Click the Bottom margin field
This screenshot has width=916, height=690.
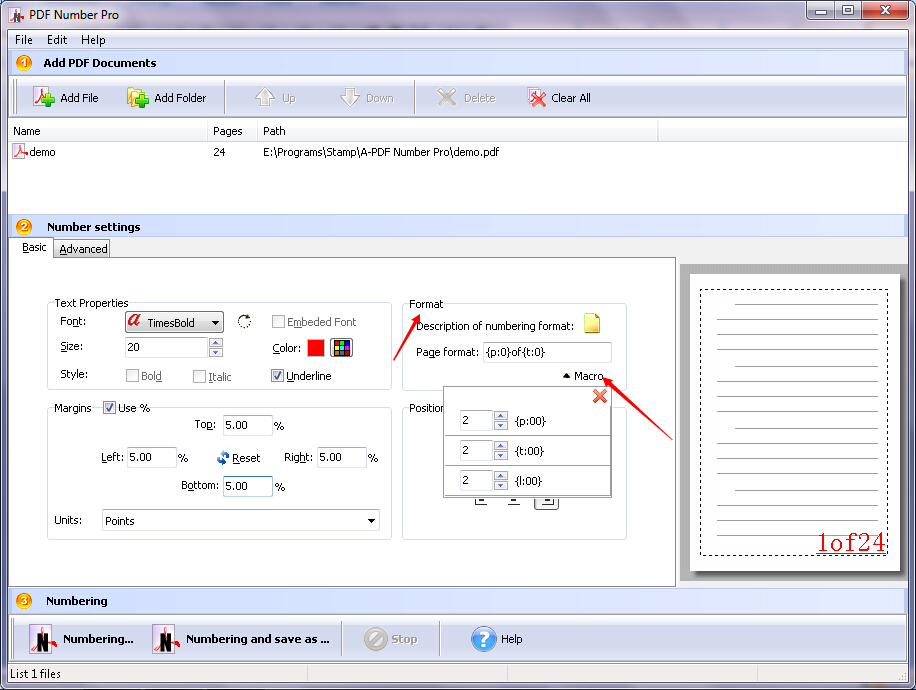(x=248, y=486)
